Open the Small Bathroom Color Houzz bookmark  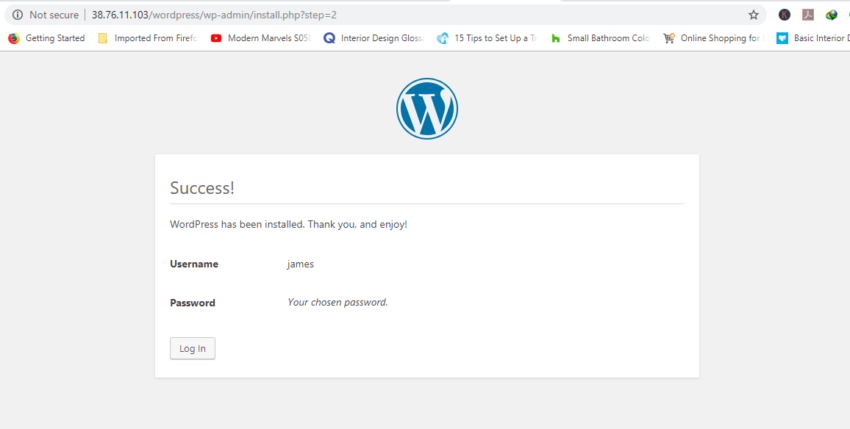click(x=600, y=38)
